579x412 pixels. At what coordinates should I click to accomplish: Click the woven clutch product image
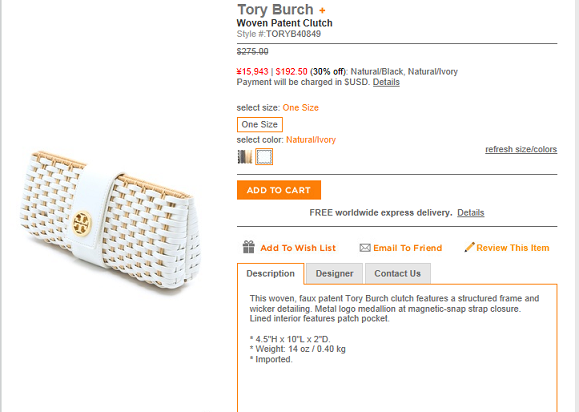(111, 219)
